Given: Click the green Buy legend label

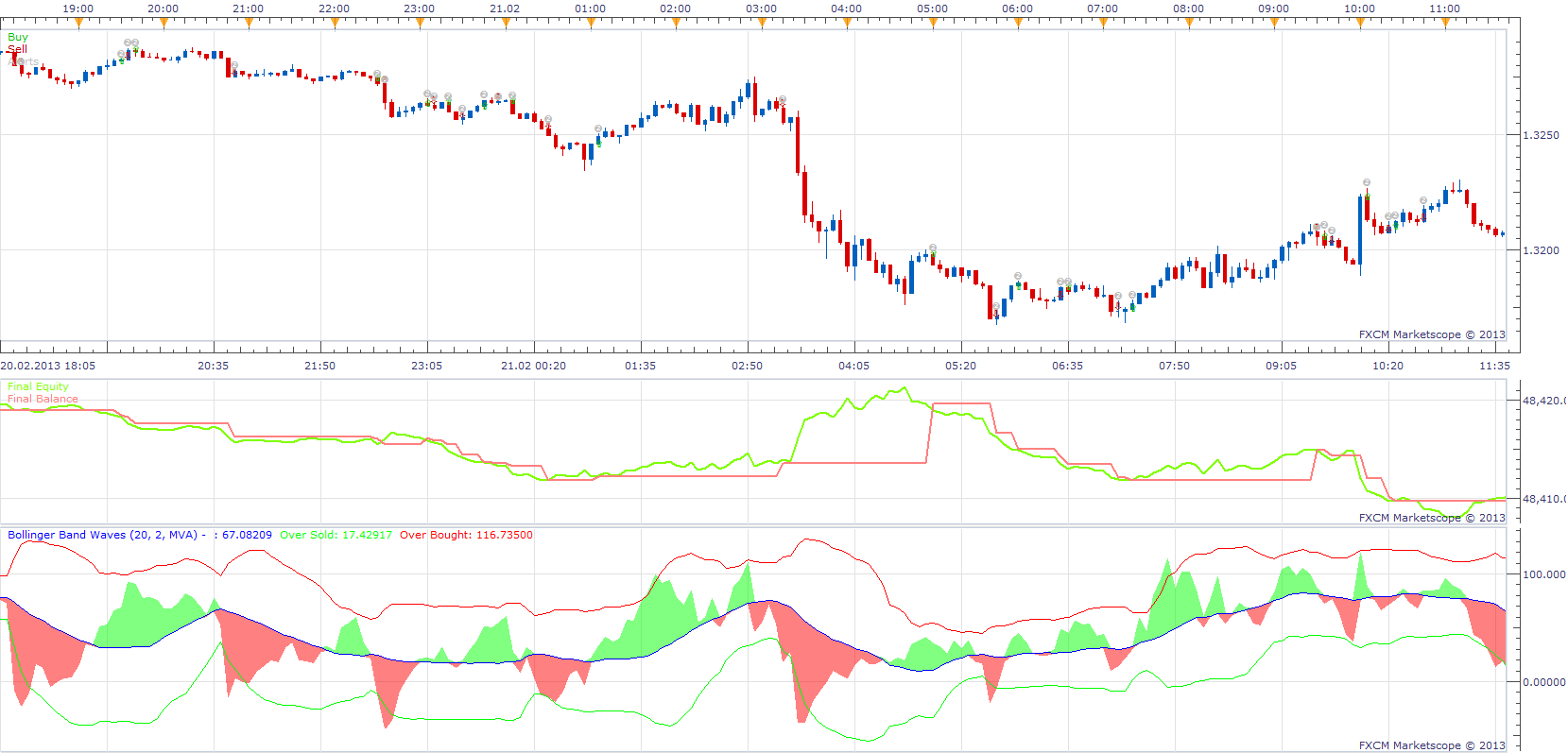Looking at the screenshot, I should tap(18, 38).
